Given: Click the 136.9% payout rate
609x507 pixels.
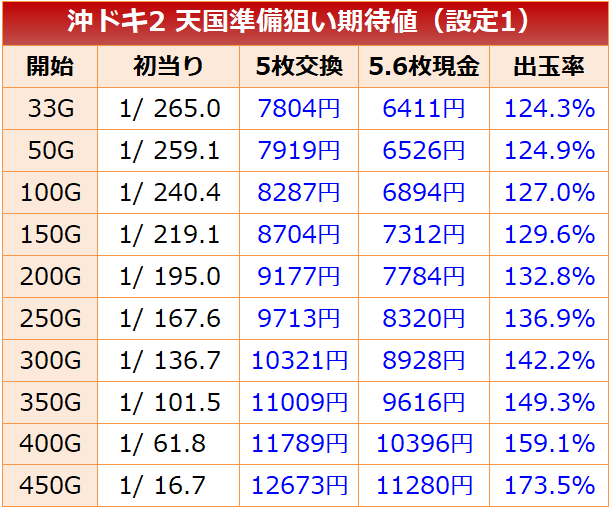Looking at the screenshot, I should [x=550, y=318].
